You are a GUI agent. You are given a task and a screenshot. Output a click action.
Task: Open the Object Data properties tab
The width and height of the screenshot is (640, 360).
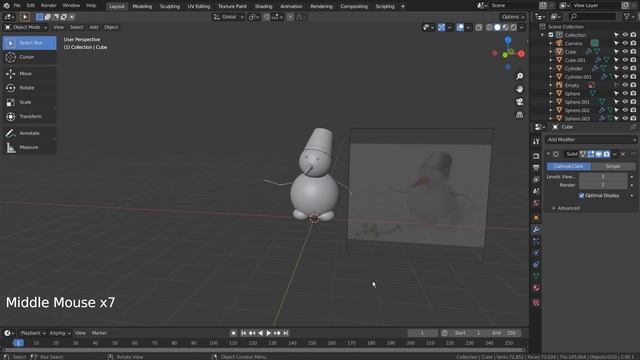(x=536, y=276)
